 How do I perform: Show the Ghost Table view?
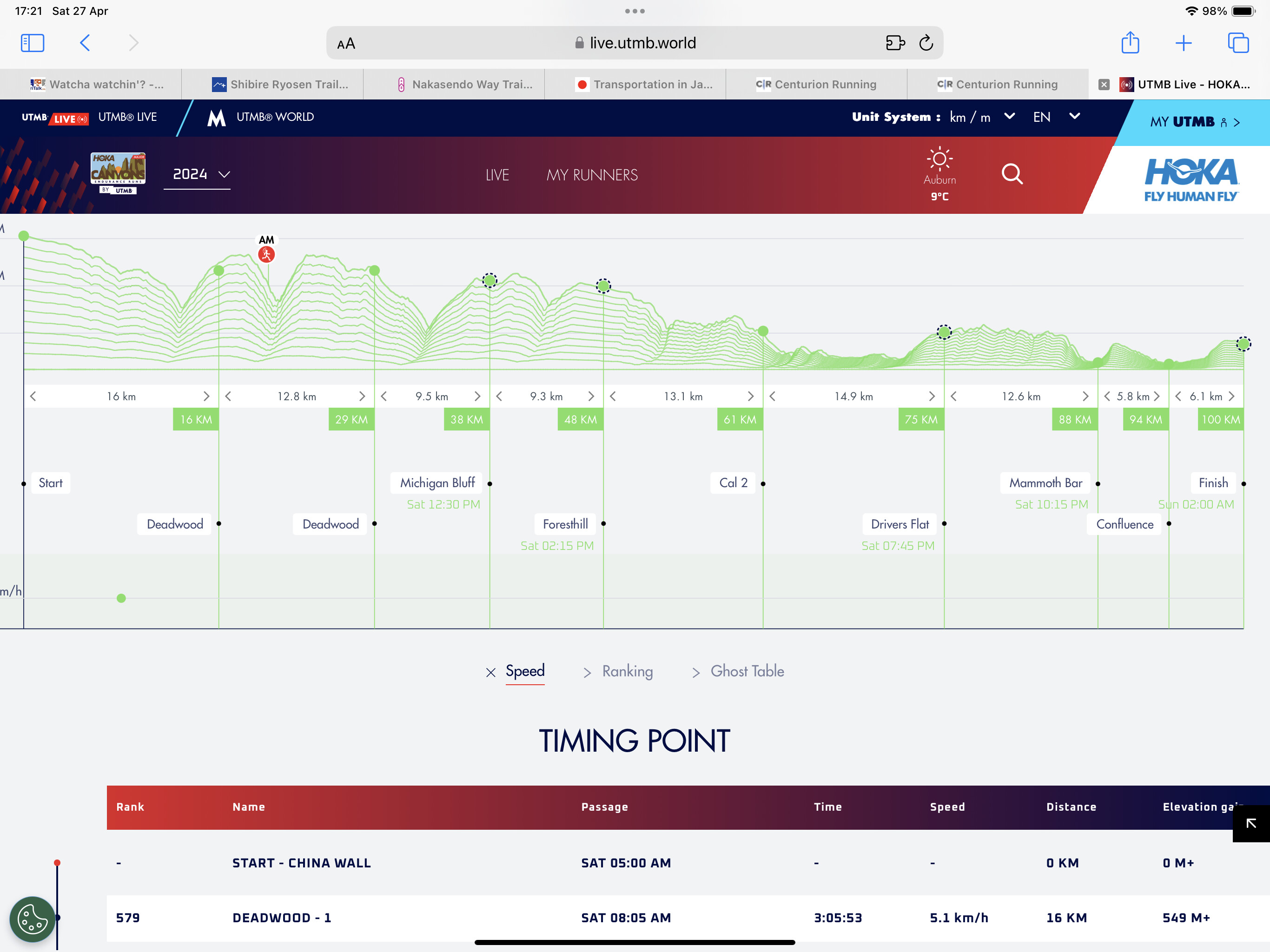(x=747, y=671)
